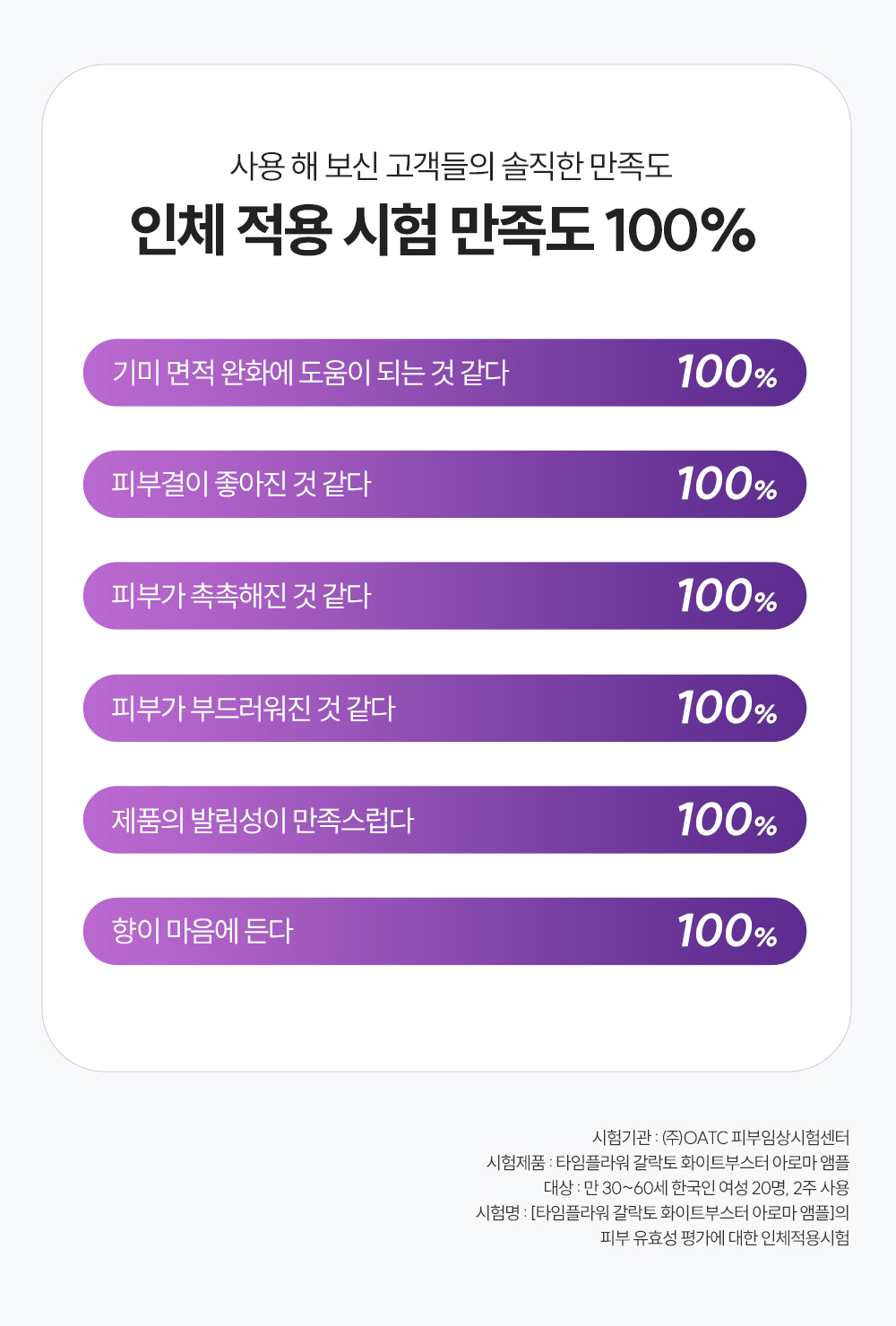The width and height of the screenshot is (896, 1326).
Task: Select the 피부가 부드러워진 것 같다 label
Action: (x=254, y=709)
